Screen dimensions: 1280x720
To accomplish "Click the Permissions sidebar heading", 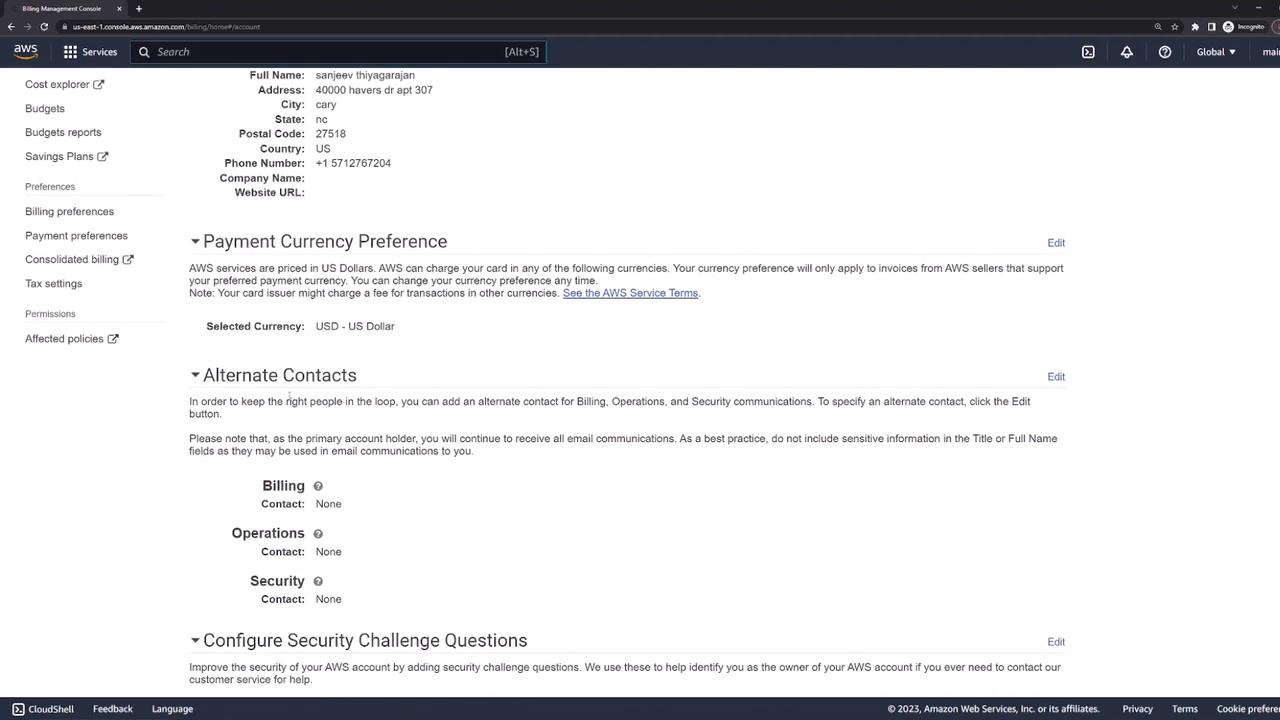I will coord(50,314).
